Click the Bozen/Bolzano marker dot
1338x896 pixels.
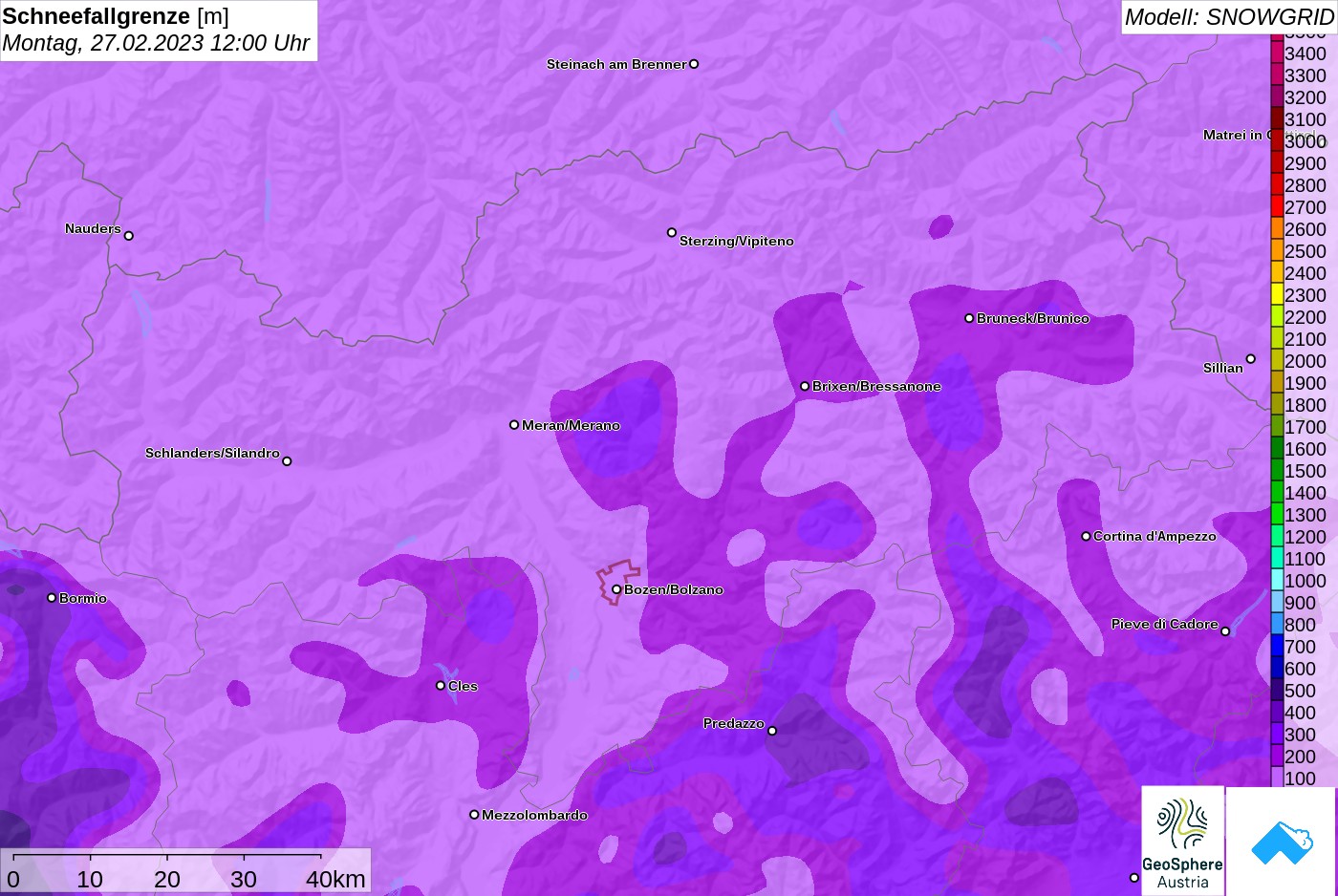click(616, 589)
